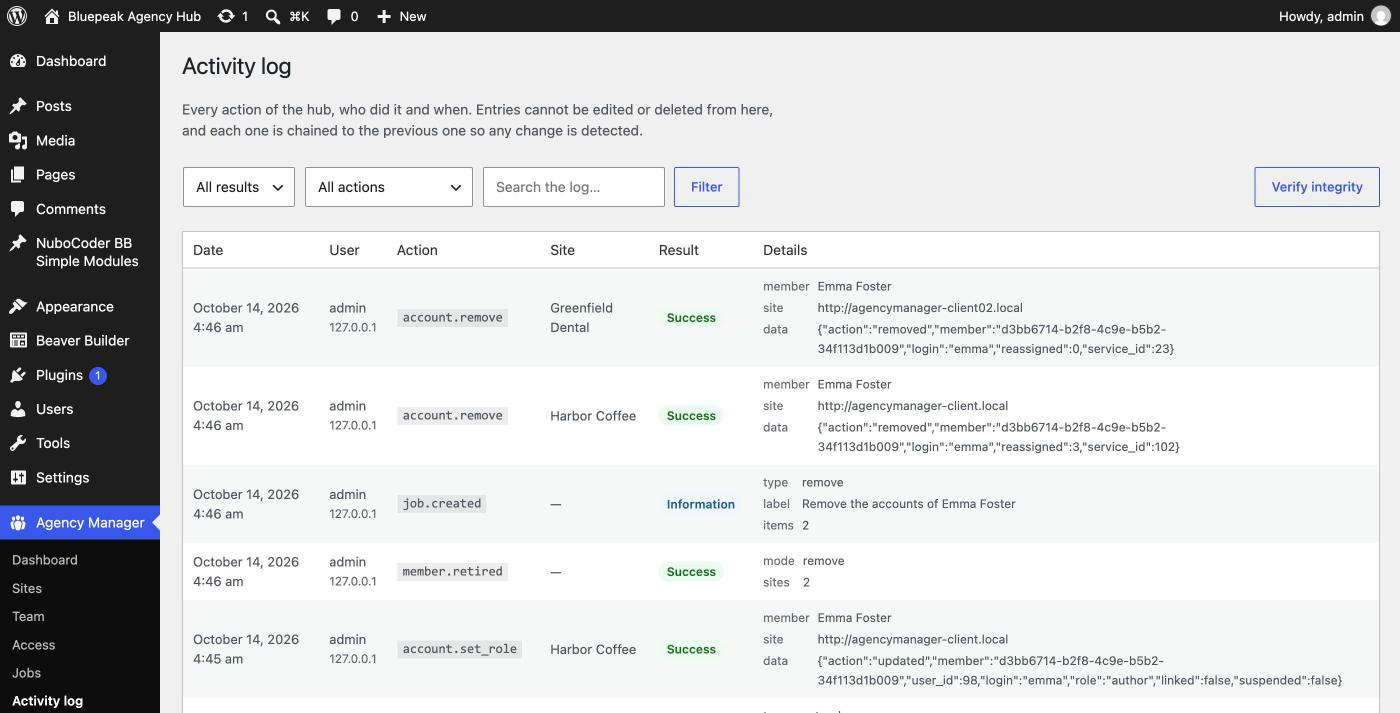Click the Information result label
This screenshot has width=1400, height=713.
click(701, 504)
